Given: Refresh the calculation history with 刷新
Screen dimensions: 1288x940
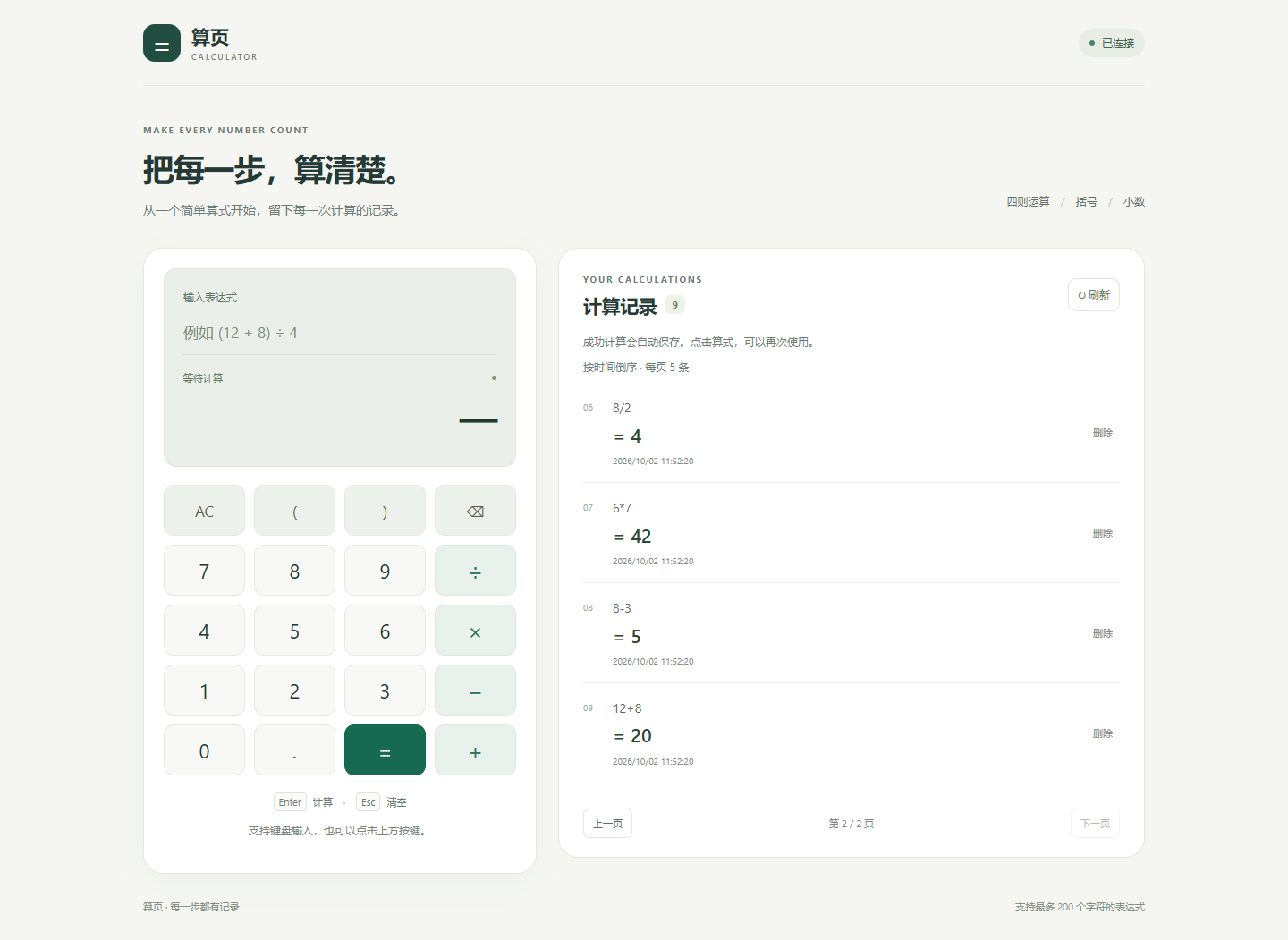Looking at the screenshot, I should 1093,295.
